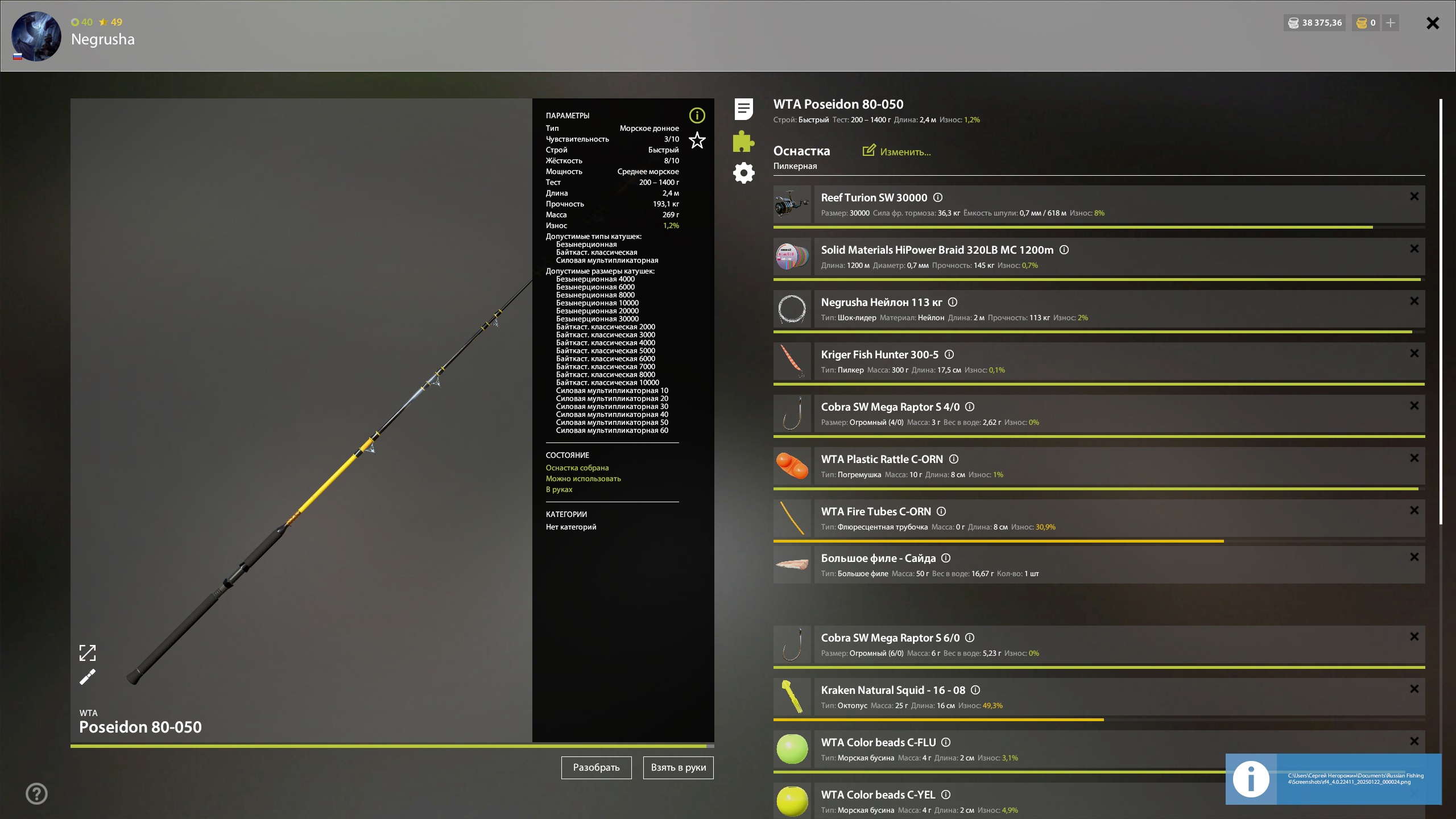
Task: Click the green C-FLU bead thumbnail
Action: [x=792, y=749]
